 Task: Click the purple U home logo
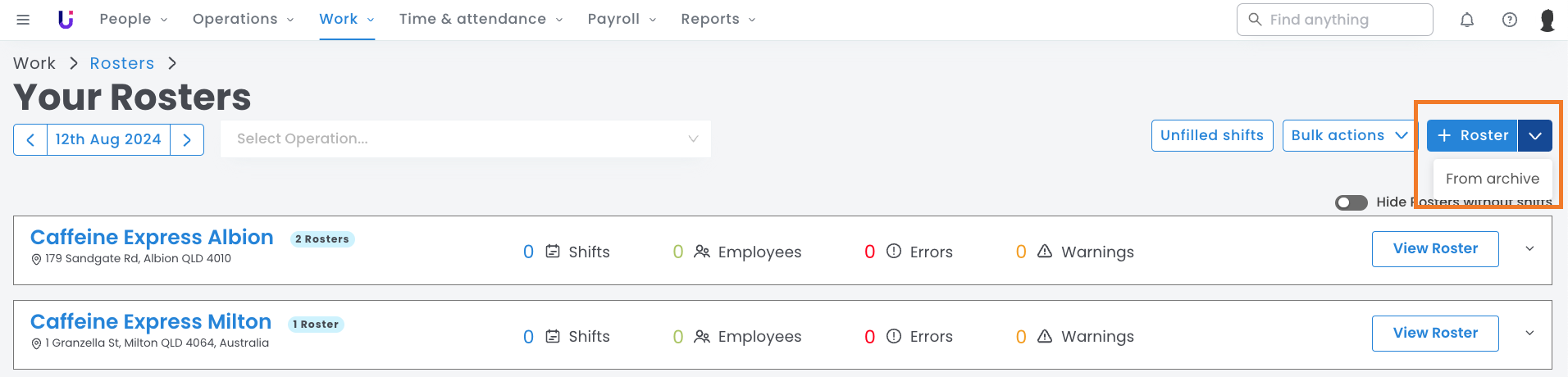[x=66, y=20]
